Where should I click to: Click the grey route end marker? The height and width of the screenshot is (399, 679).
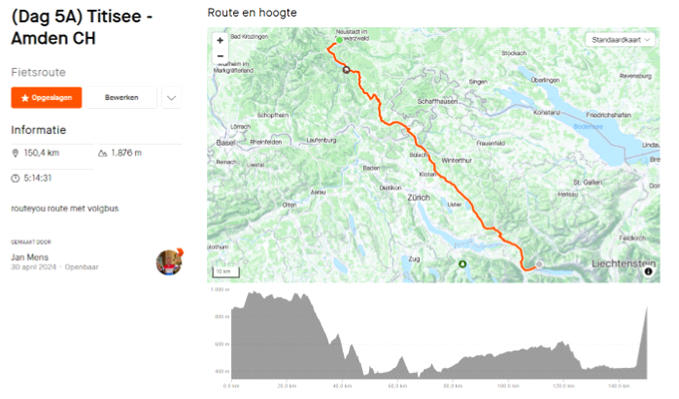pyautogui.click(x=539, y=264)
